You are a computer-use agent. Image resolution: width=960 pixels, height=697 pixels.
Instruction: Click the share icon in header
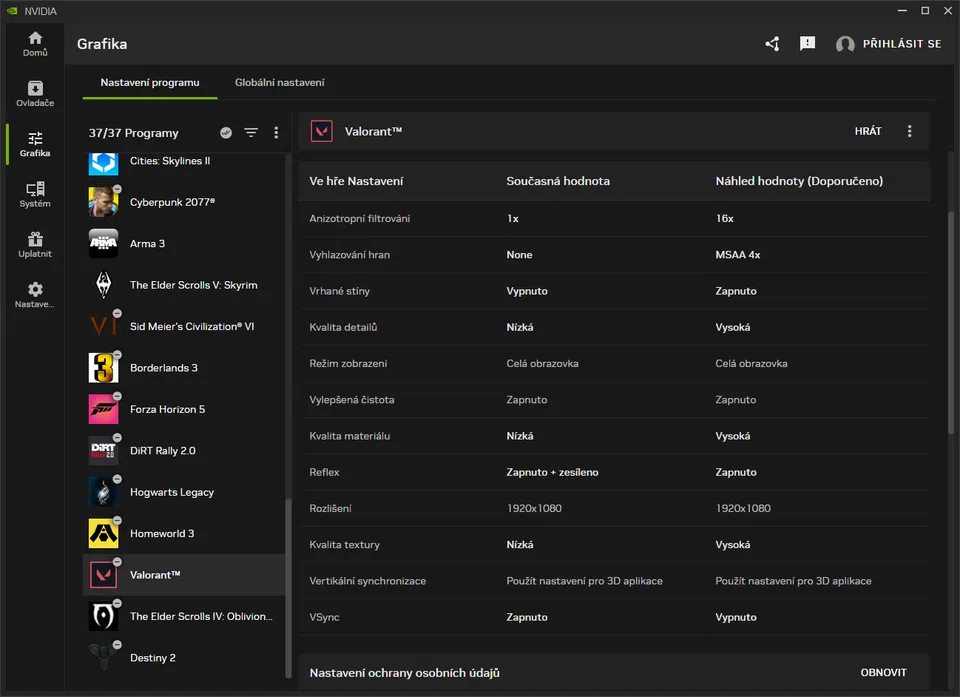[772, 44]
